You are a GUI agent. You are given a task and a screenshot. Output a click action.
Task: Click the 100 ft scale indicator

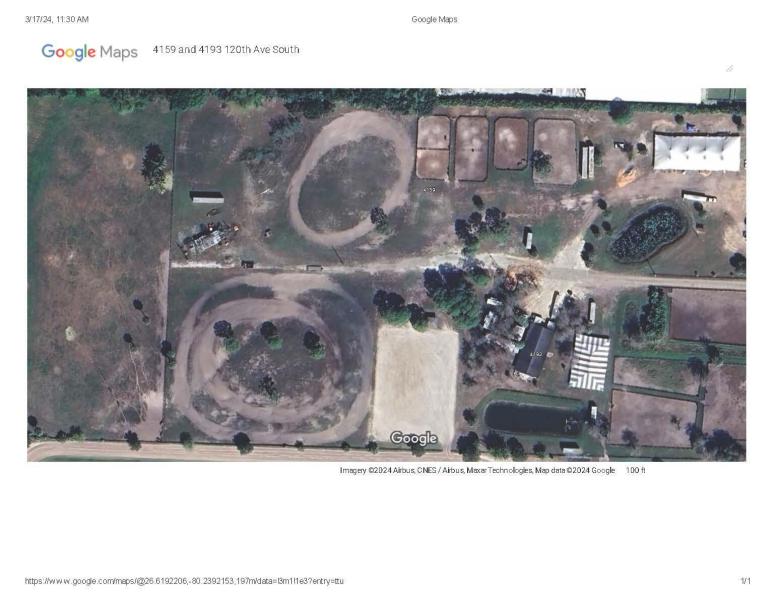[x=635, y=470]
